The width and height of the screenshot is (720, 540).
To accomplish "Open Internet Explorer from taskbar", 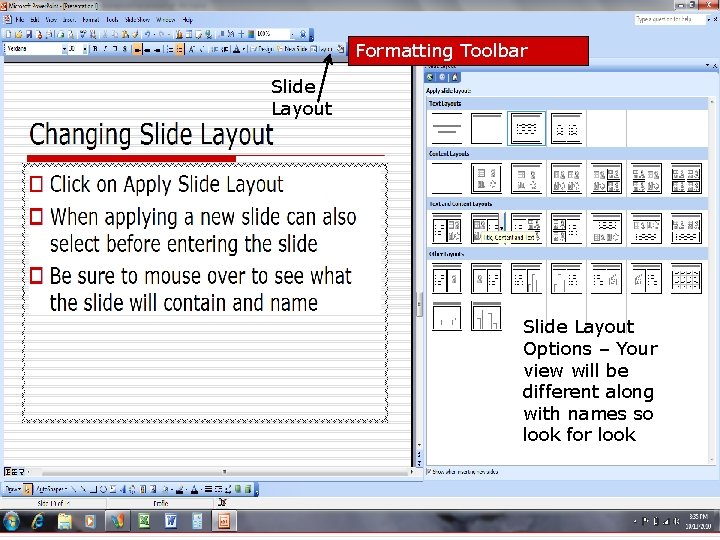I will click(38, 522).
